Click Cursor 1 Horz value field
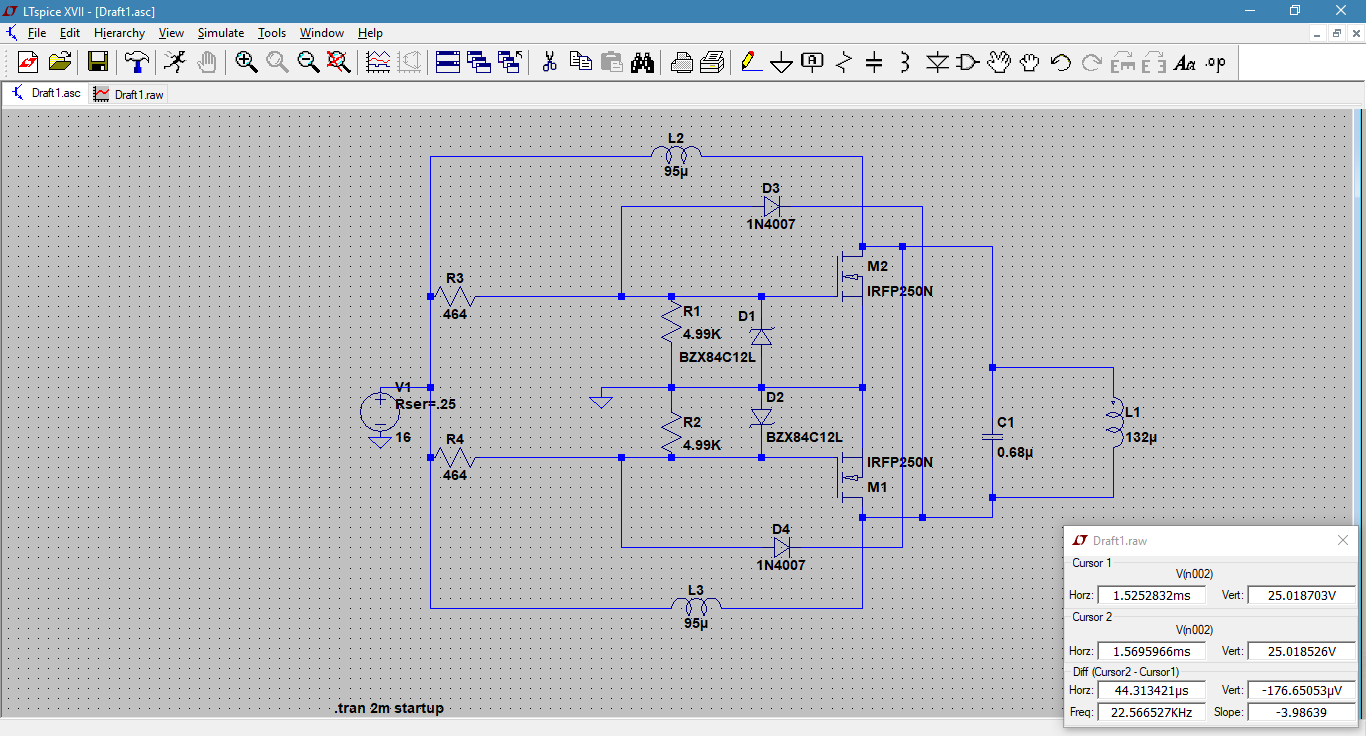This screenshot has width=1366, height=736. click(x=1151, y=595)
